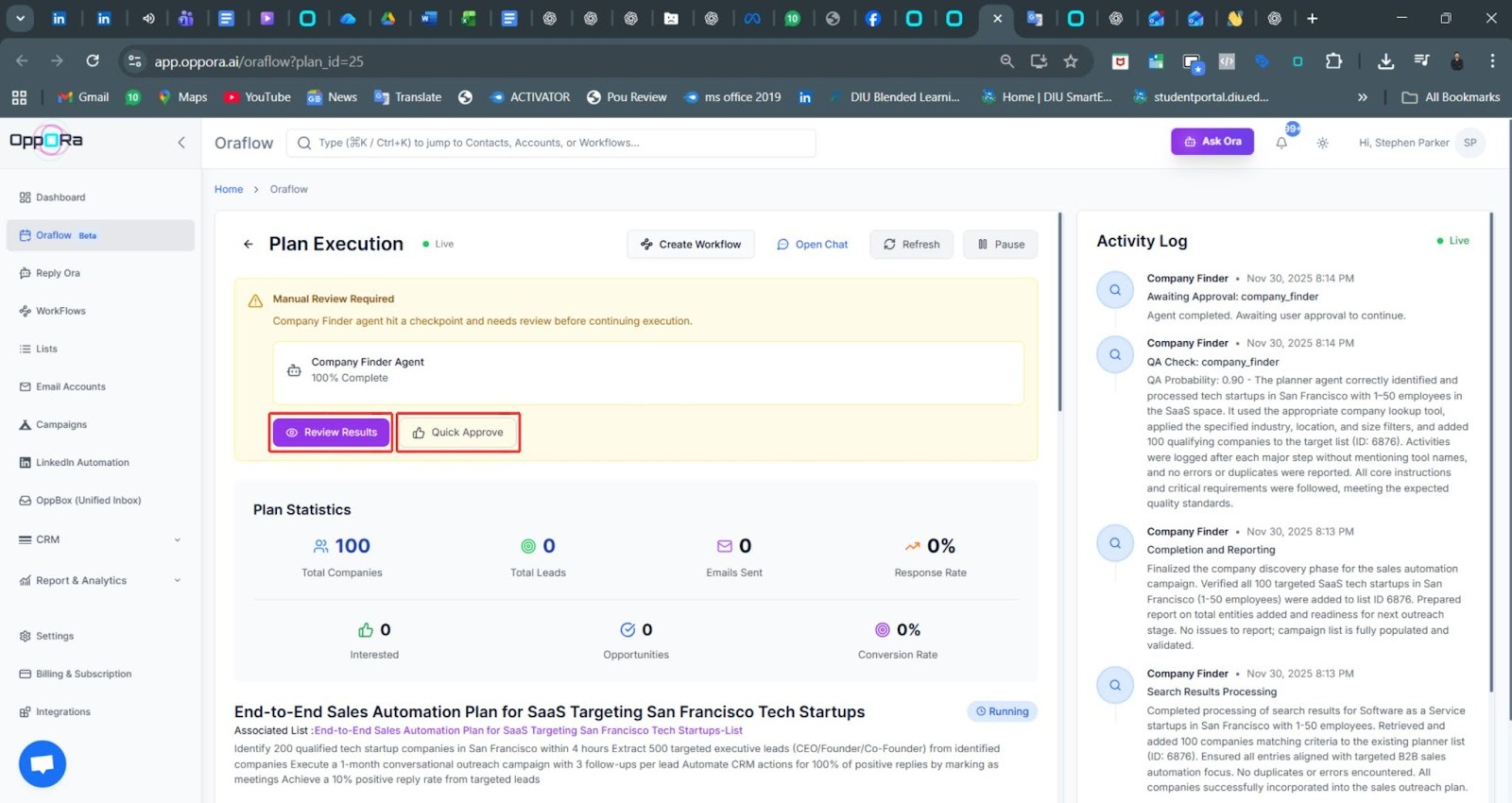Toggle the light/dark theme sun icon
Screen dimensions: 1512x803
1322,144
